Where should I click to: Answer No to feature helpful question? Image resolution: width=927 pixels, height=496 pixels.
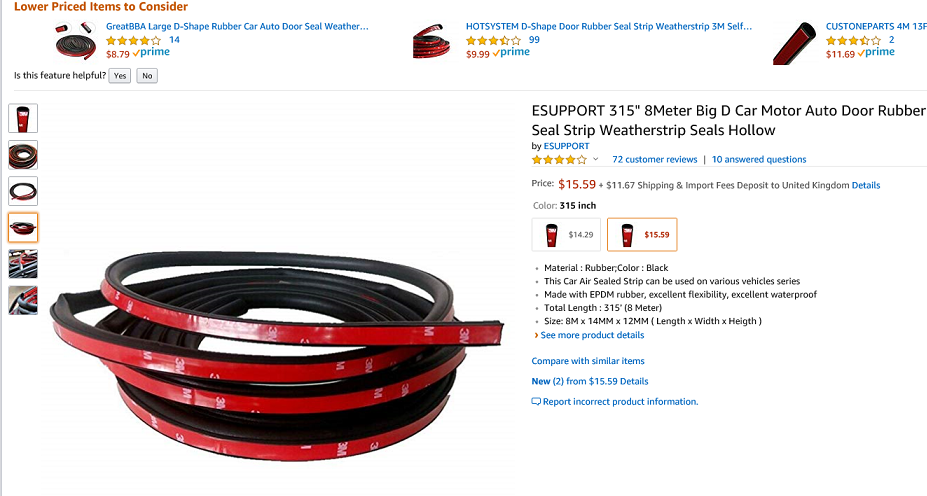[147, 76]
